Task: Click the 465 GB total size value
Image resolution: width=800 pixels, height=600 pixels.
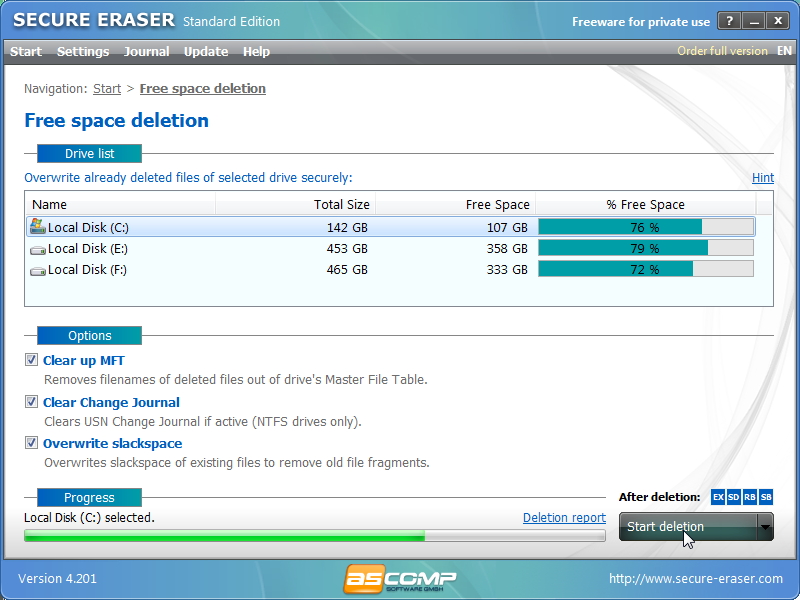Action: coord(347,269)
